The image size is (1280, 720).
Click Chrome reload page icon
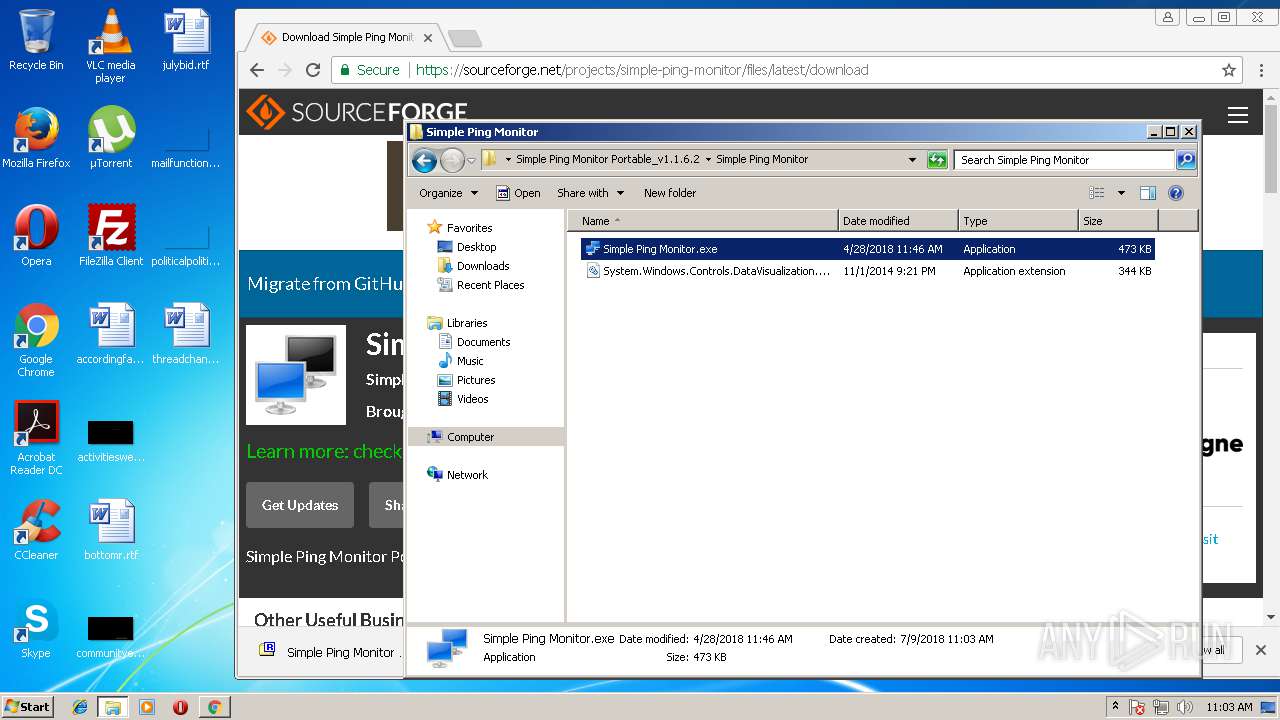(x=313, y=70)
